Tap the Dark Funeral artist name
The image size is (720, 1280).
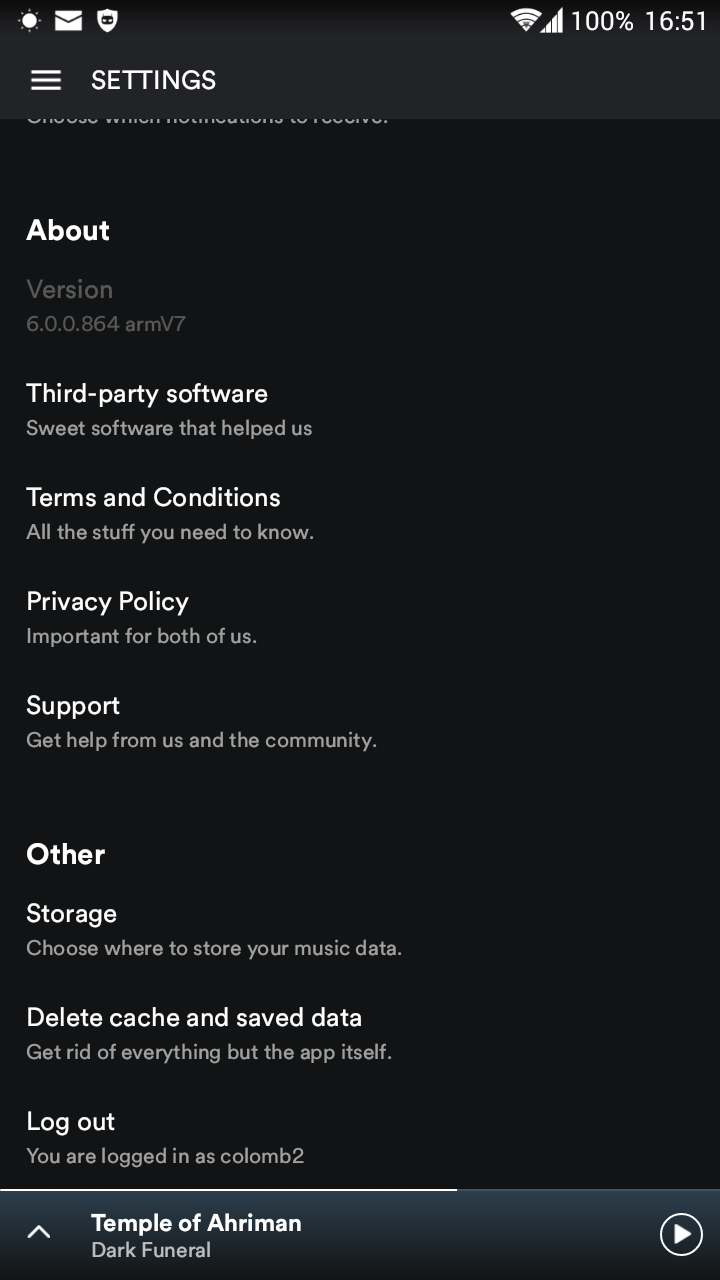pos(151,1250)
